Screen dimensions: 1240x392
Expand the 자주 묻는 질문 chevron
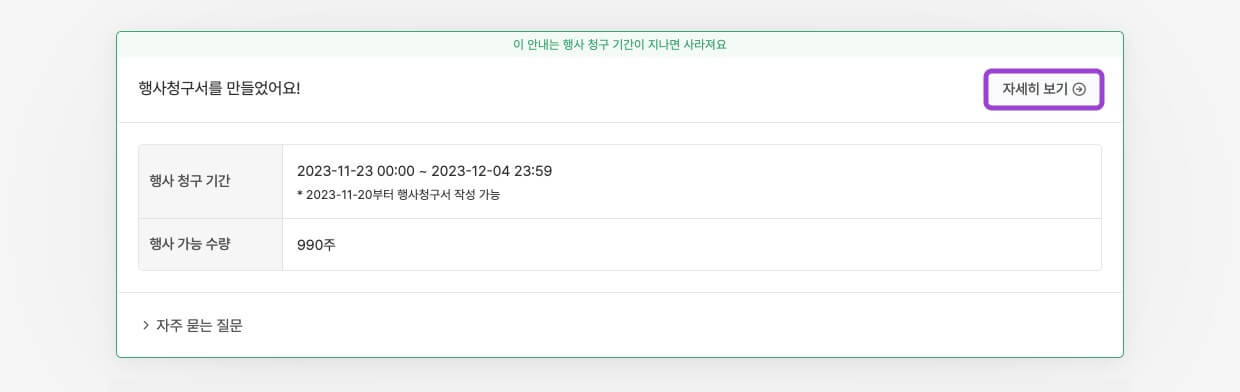click(x=146, y=325)
